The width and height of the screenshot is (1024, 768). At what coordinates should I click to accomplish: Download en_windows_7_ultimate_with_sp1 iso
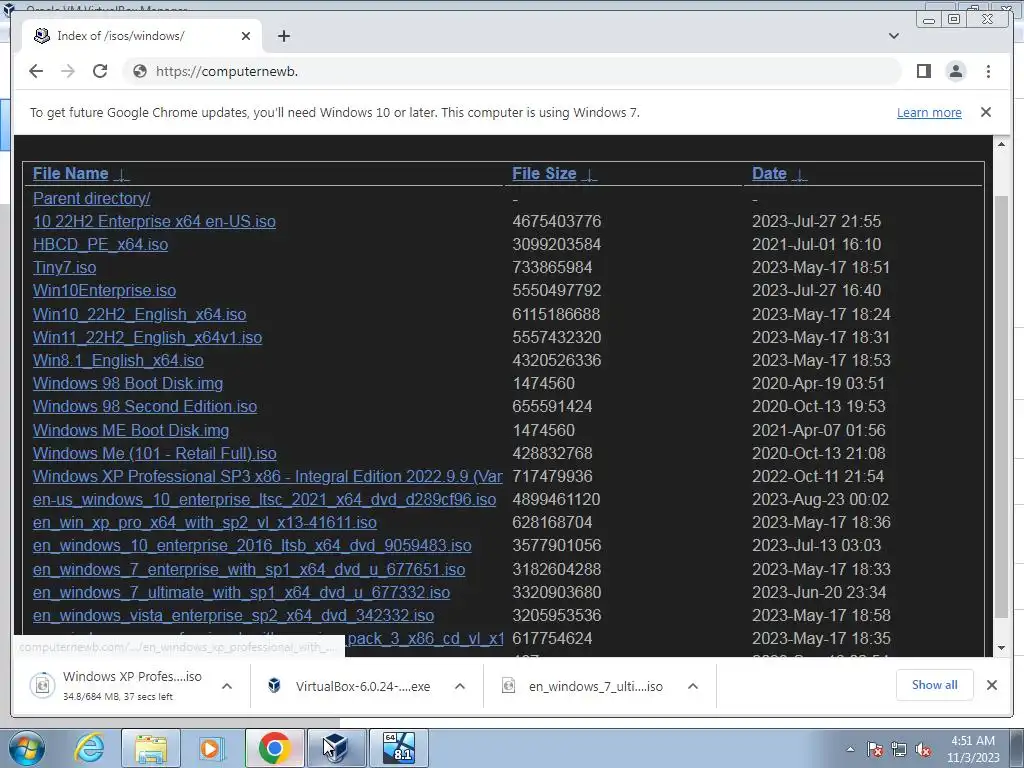[x=242, y=592]
